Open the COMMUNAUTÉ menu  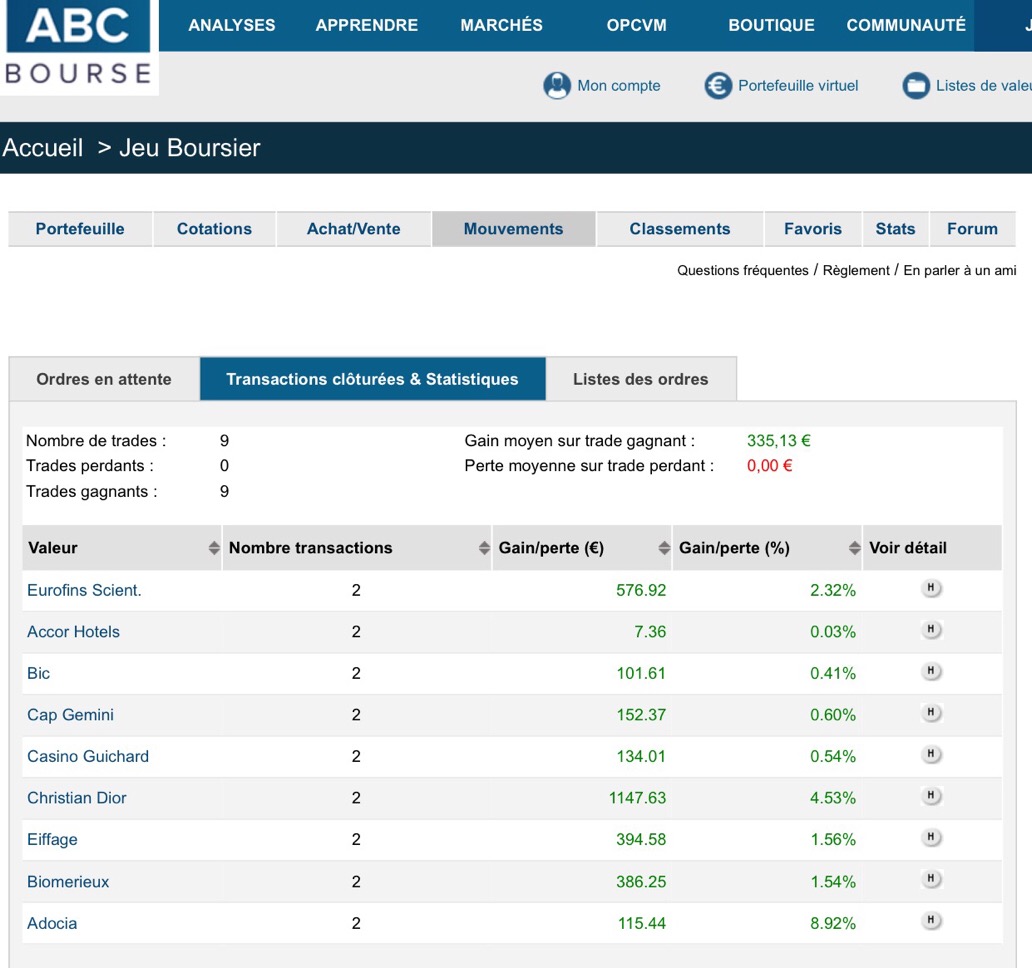click(906, 25)
